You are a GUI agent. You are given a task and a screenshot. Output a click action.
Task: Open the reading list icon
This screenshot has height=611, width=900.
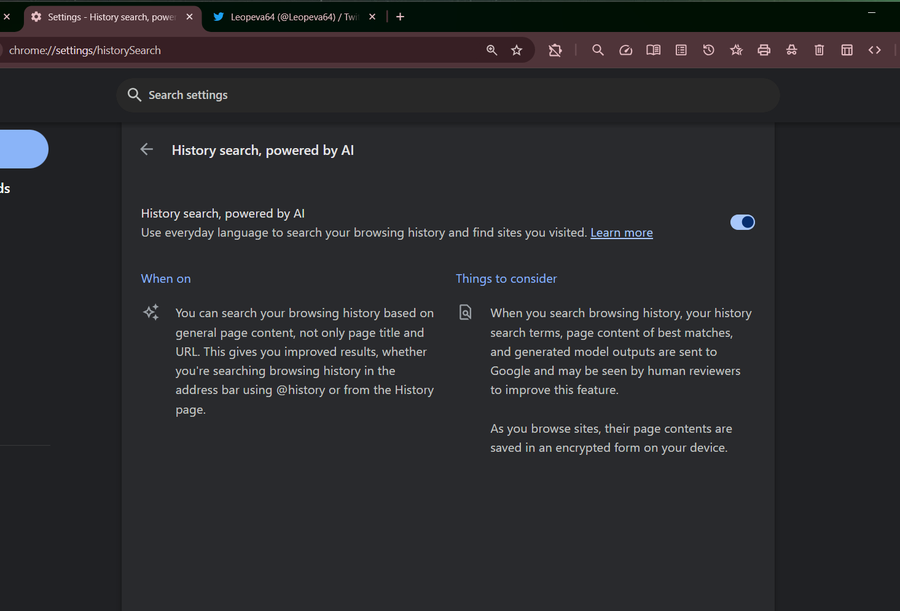pyautogui.click(x=681, y=50)
